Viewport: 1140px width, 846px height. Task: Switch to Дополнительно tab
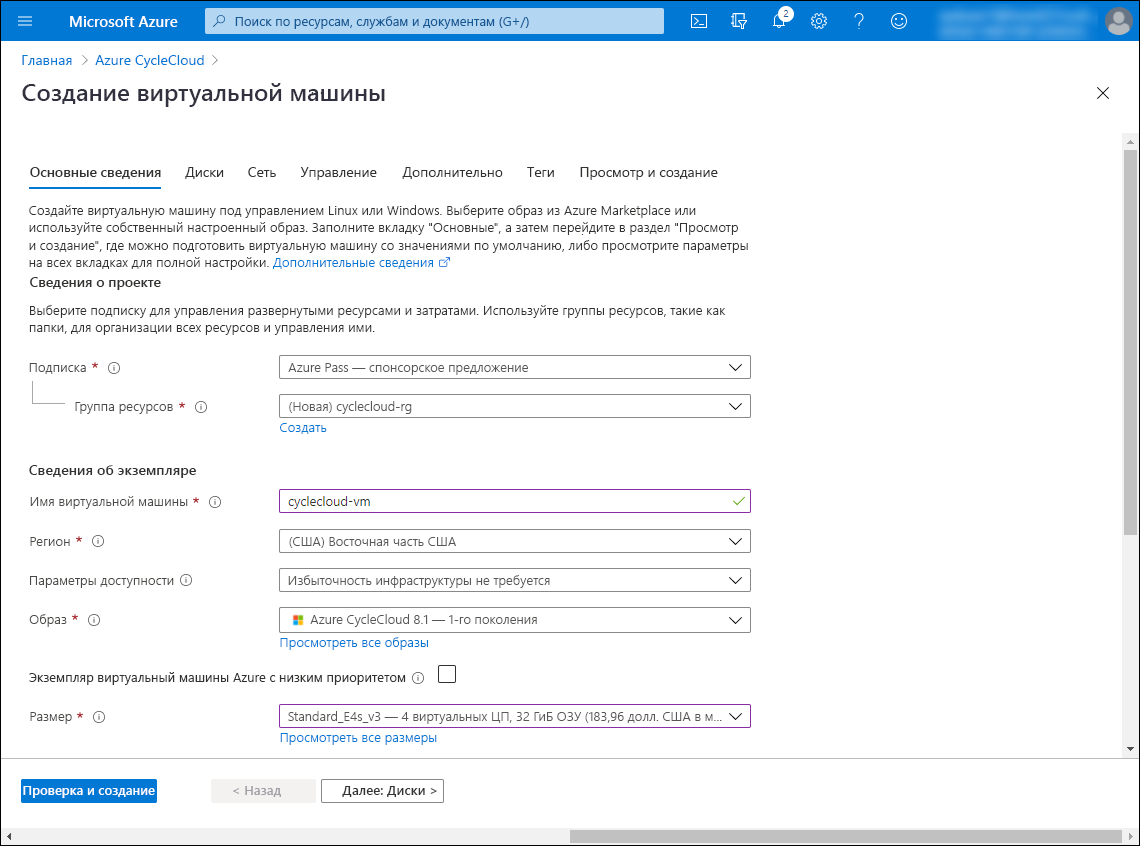pos(452,172)
